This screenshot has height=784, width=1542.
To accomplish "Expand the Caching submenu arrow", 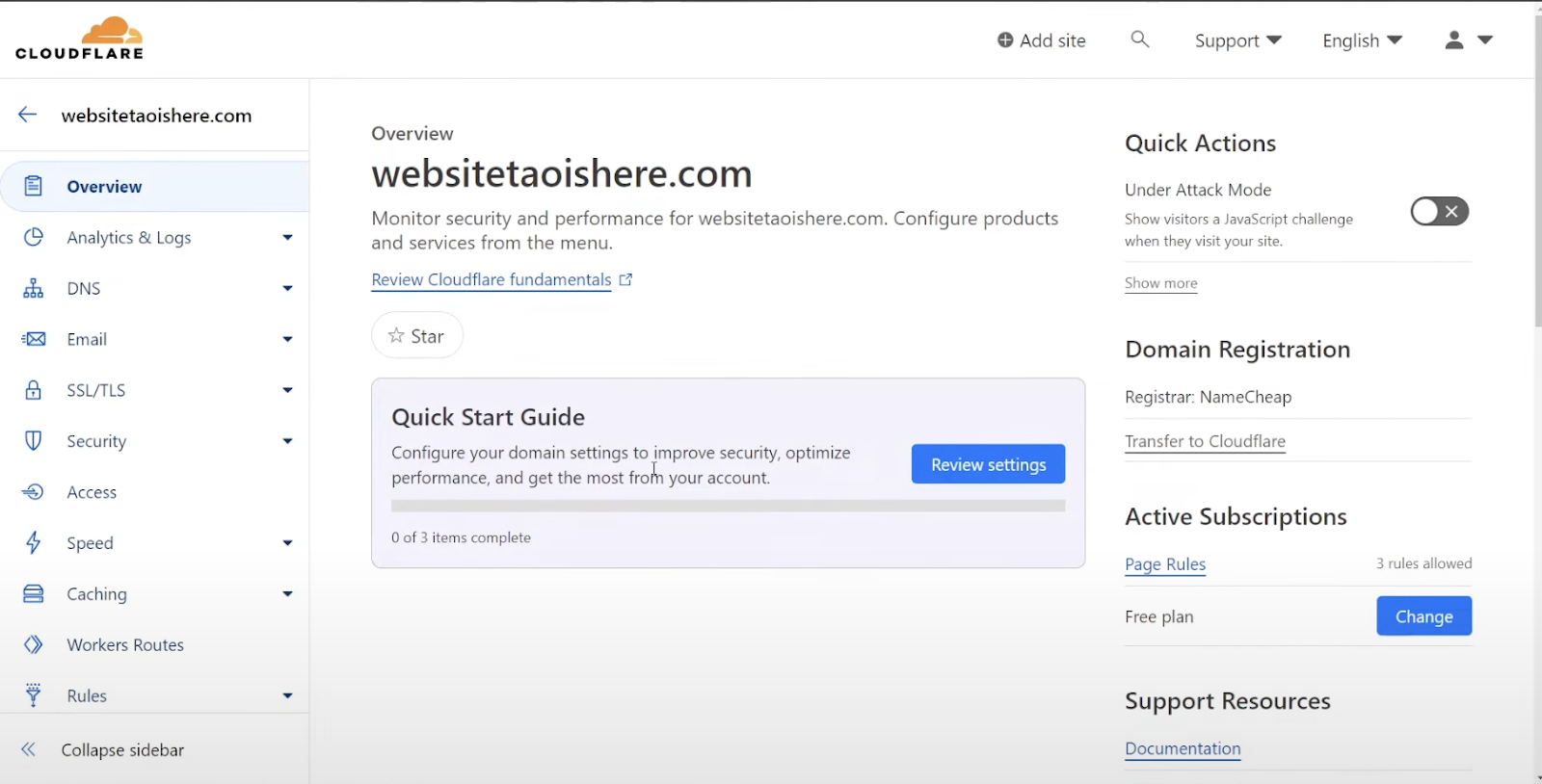I will [x=287, y=594].
